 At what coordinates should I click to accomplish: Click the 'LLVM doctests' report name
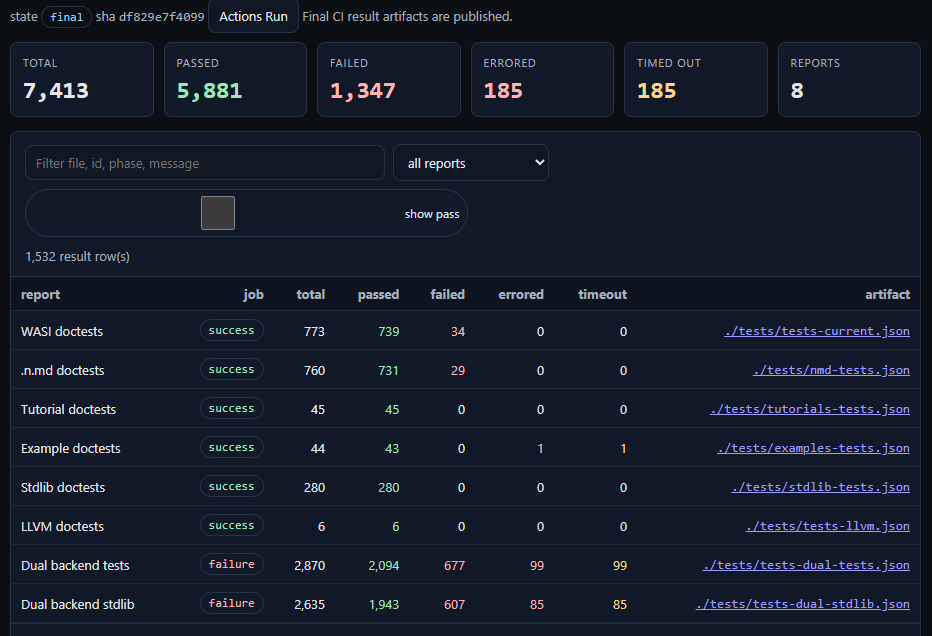[62, 527]
